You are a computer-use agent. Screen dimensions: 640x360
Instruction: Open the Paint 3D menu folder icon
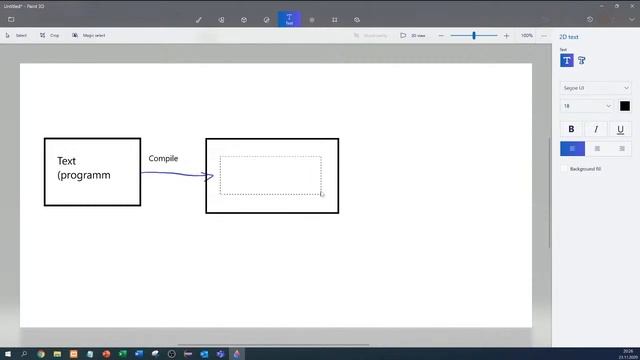coord(11,19)
